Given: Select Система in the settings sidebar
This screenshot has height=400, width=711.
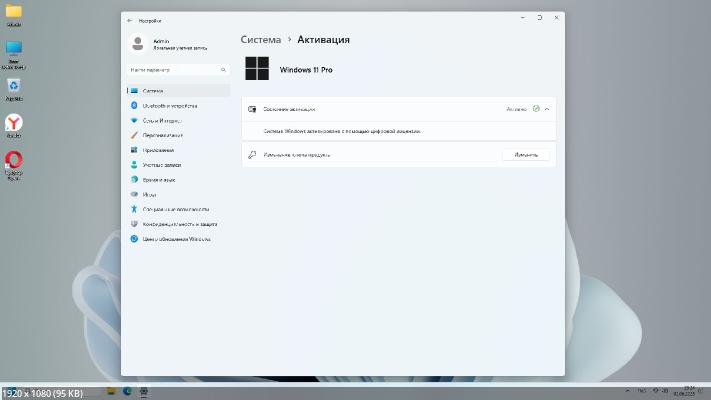Looking at the screenshot, I should [178, 91].
